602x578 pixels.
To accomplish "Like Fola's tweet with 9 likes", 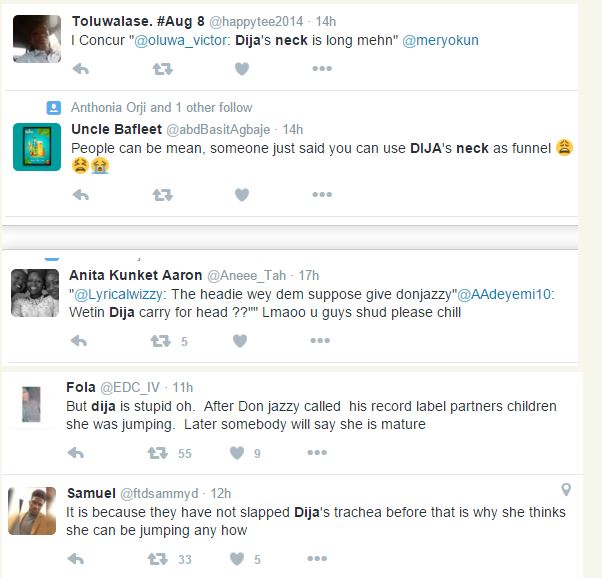I will tap(237, 453).
